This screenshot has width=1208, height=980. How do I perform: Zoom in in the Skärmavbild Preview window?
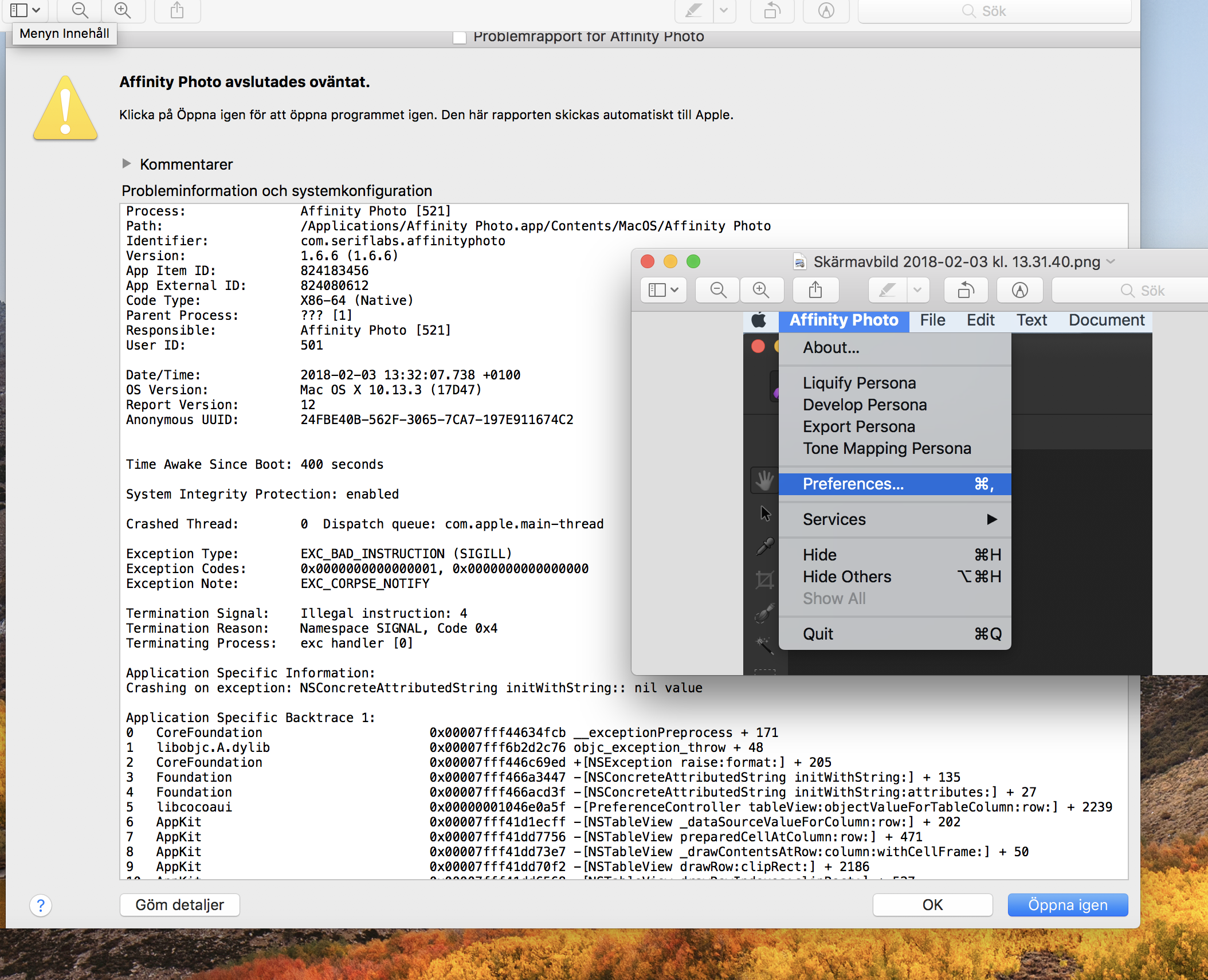coord(761,290)
